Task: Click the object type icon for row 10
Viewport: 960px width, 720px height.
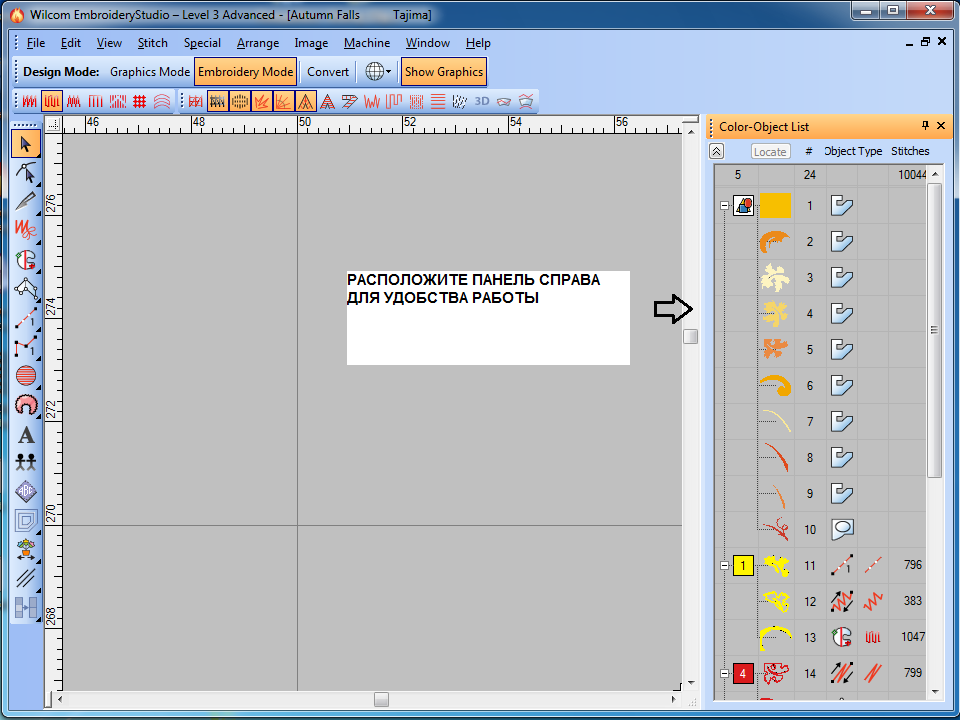Action: click(x=842, y=530)
